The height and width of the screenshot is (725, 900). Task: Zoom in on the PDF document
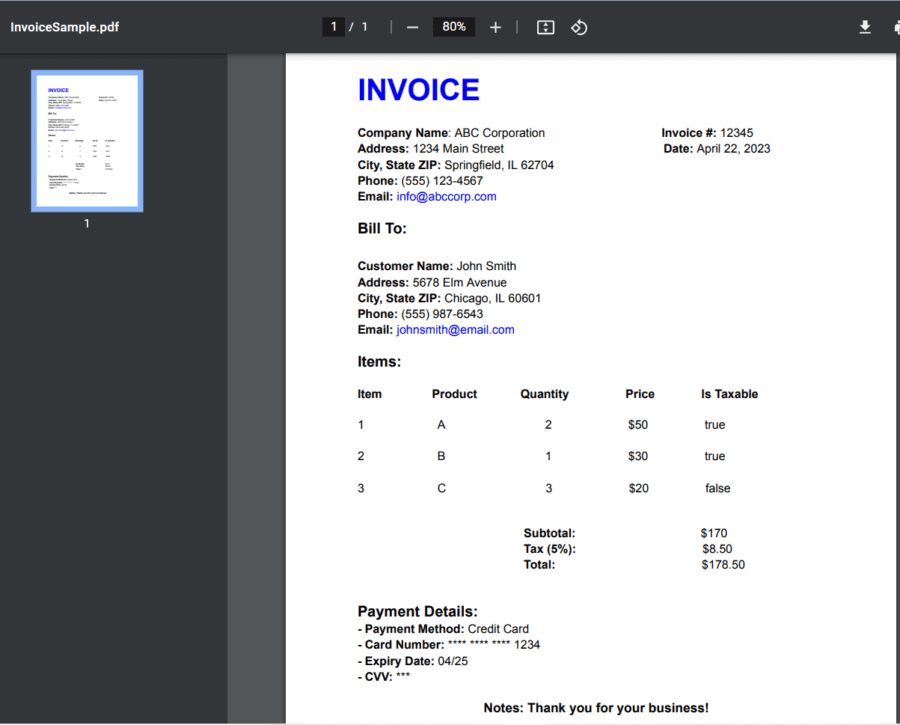coord(495,27)
